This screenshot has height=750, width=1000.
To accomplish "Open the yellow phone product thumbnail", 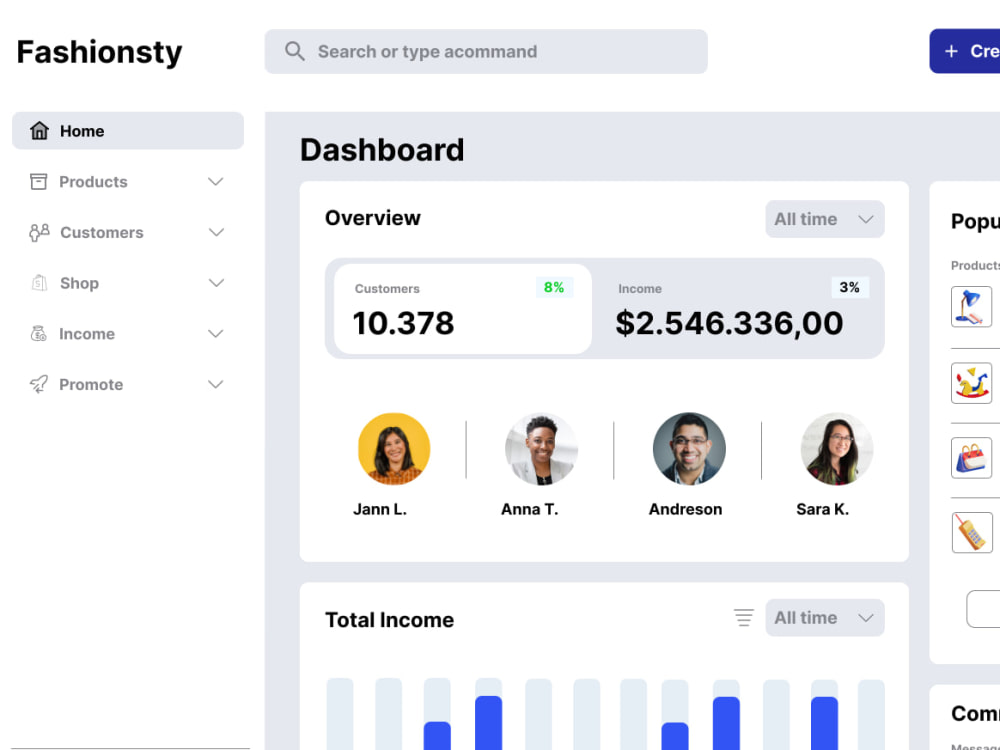I will (x=972, y=533).
